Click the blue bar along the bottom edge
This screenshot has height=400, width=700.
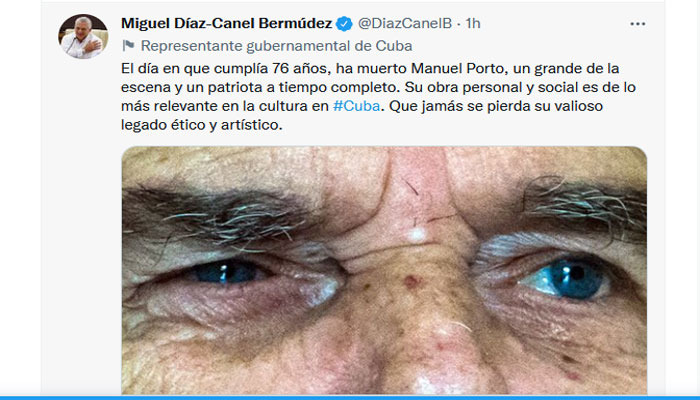click(350, 397)
